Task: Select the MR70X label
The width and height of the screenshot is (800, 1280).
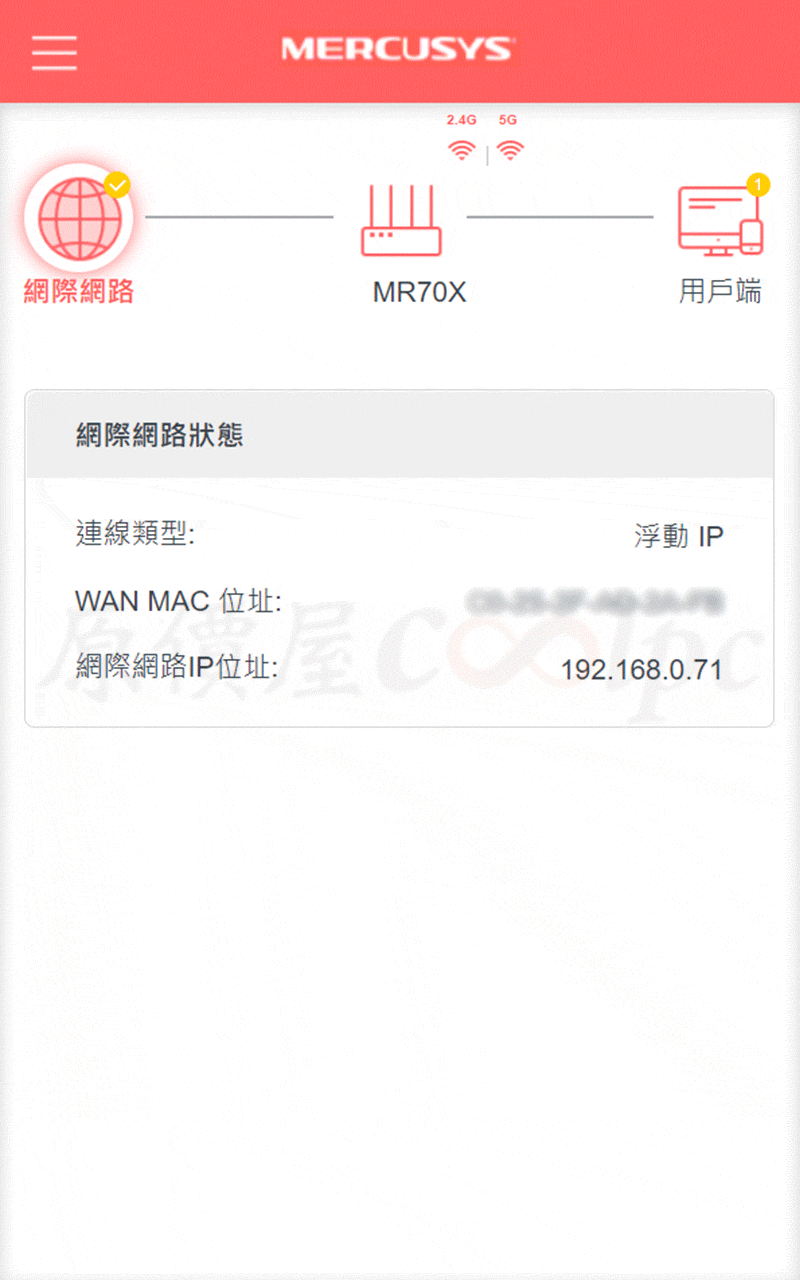Action: coord(419,292)
